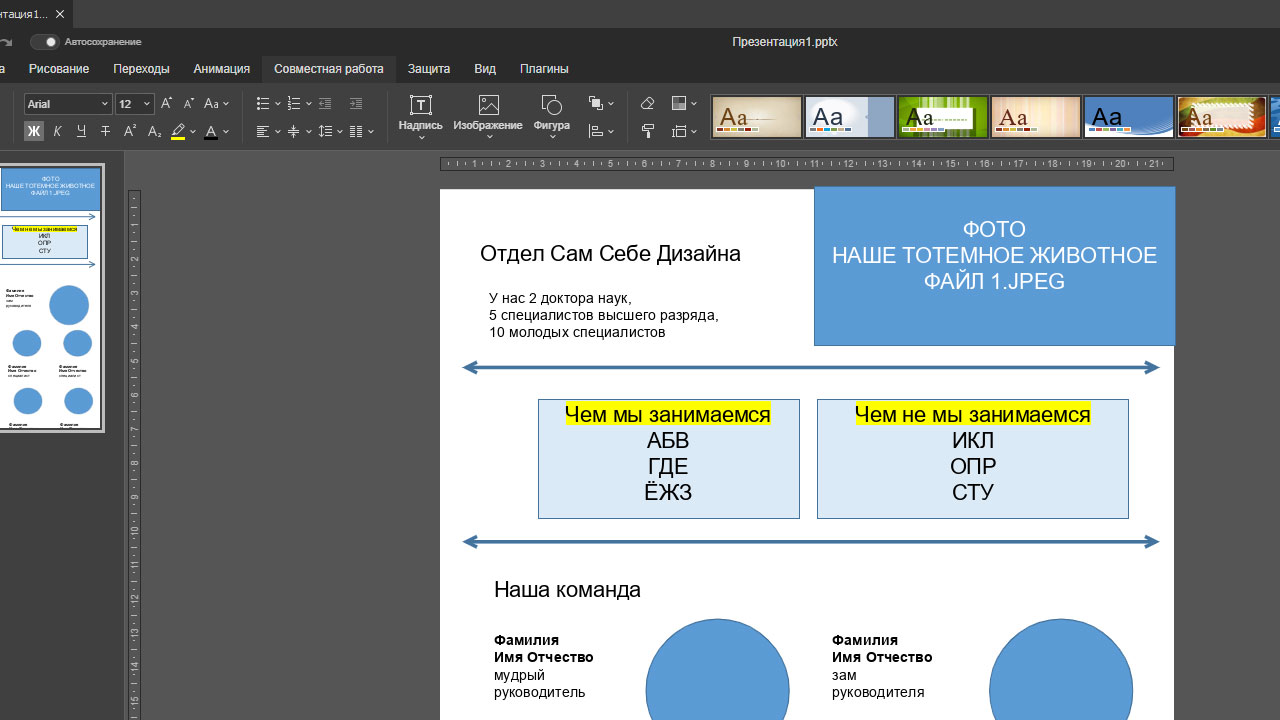The image size is (1280, 720).
Task: Close the presentation document tab
Action: [60, 14]
